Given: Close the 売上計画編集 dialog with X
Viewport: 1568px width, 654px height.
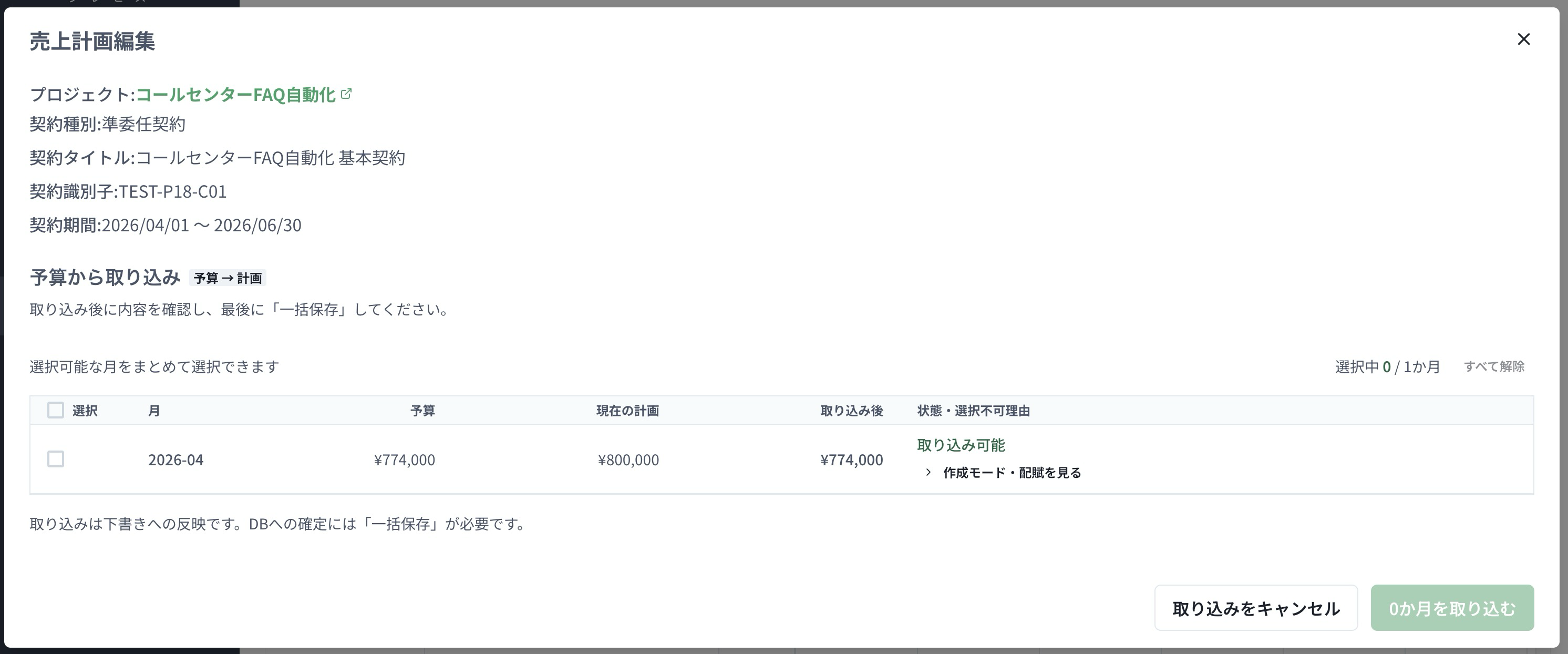Looking at the screenshot, I should click(x=1523, y=39).
